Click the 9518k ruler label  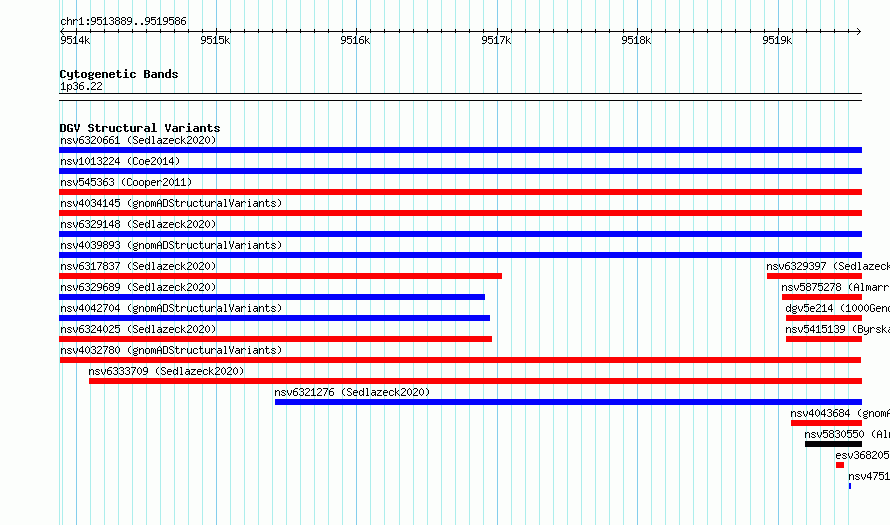tap(636, 40)
